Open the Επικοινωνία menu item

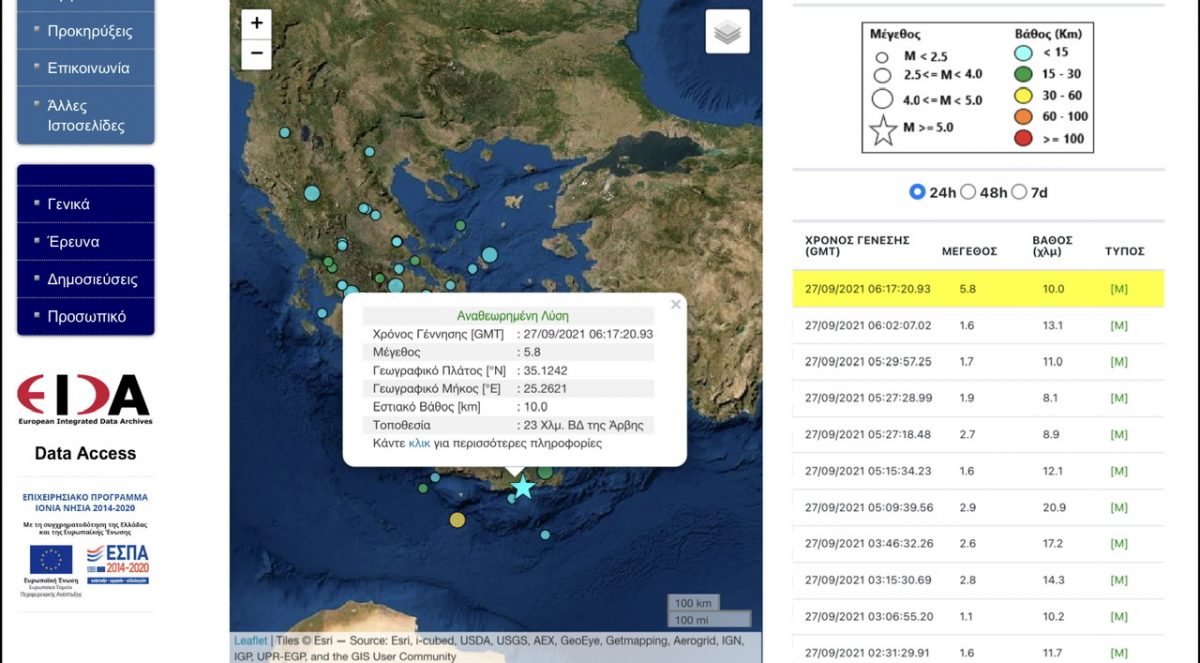[88, 68]
